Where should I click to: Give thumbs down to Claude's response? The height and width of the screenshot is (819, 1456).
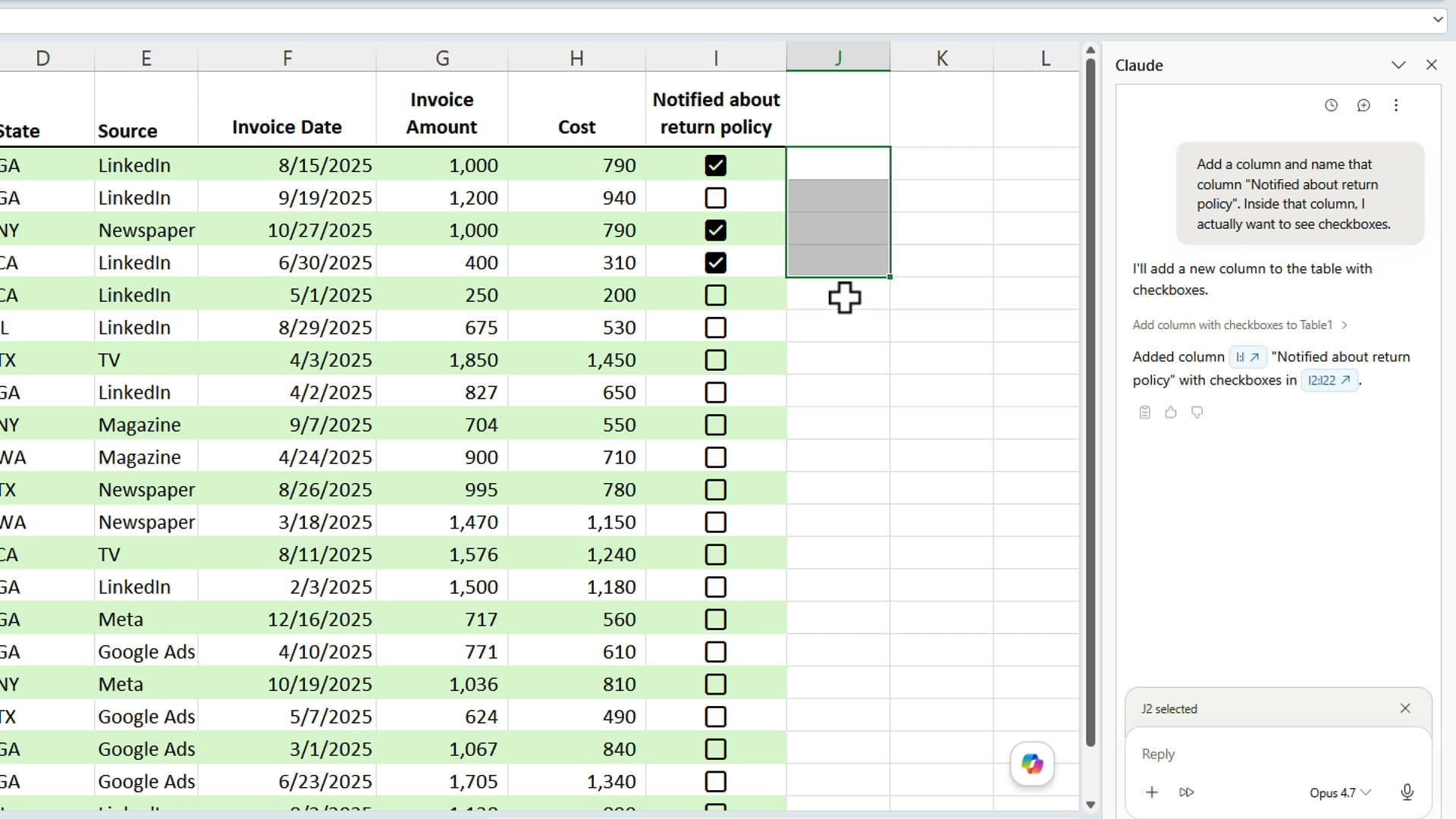tap(1197, 413)
